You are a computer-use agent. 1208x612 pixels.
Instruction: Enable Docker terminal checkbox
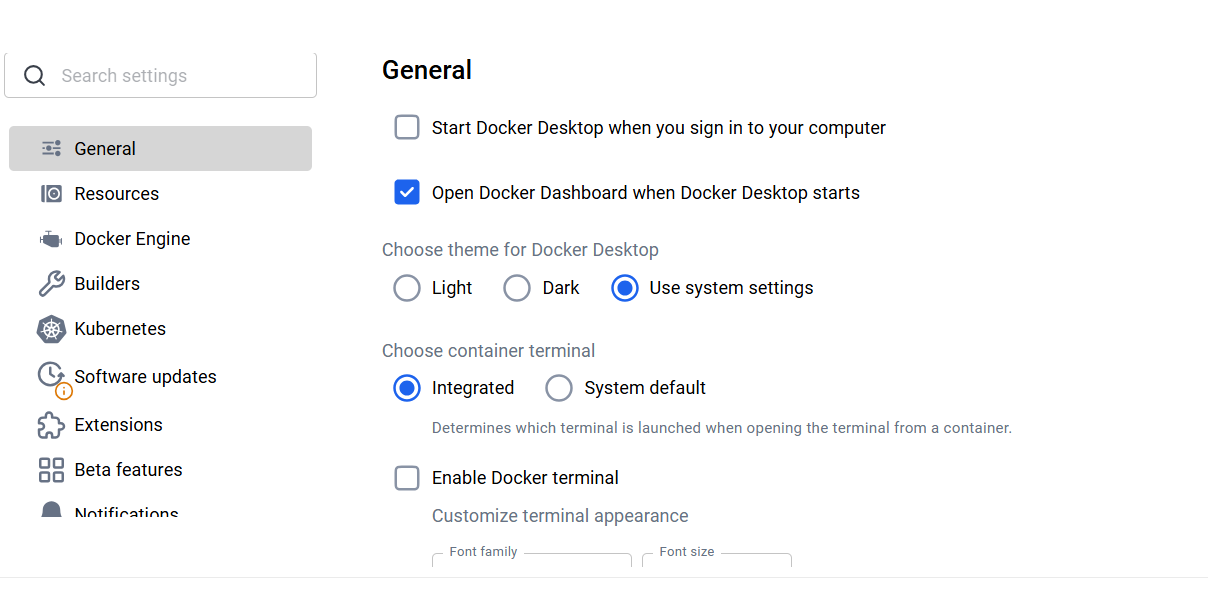(x=407, y=478)
